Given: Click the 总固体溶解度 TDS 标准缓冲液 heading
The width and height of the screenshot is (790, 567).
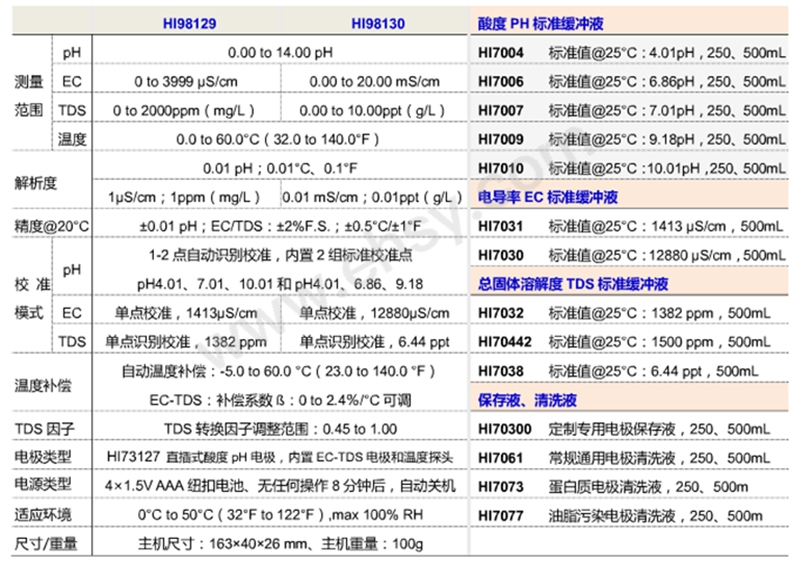Looking at the screenshot, I should tap(572, 284).
